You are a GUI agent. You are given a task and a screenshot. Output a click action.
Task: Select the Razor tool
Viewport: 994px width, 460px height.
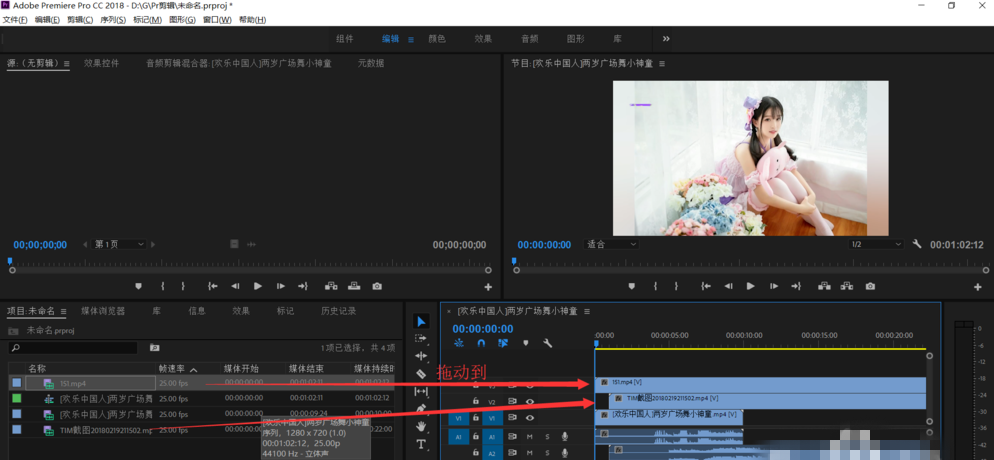(421, 374)
